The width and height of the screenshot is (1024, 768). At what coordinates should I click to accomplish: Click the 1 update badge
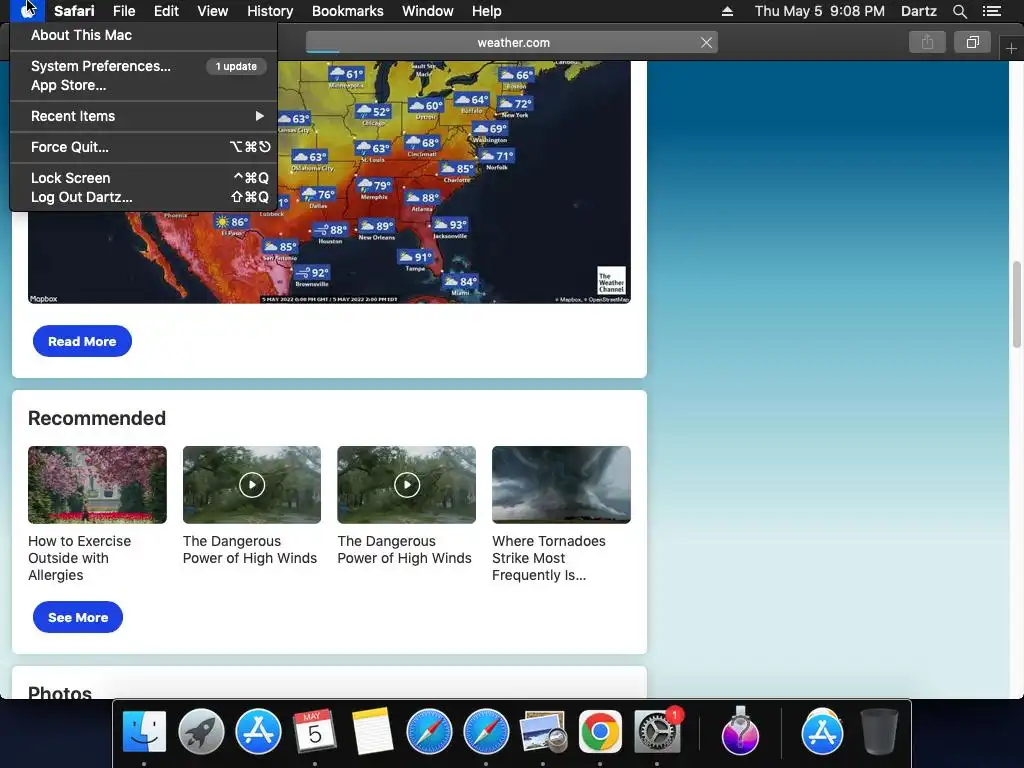click(x=236, y=66)
